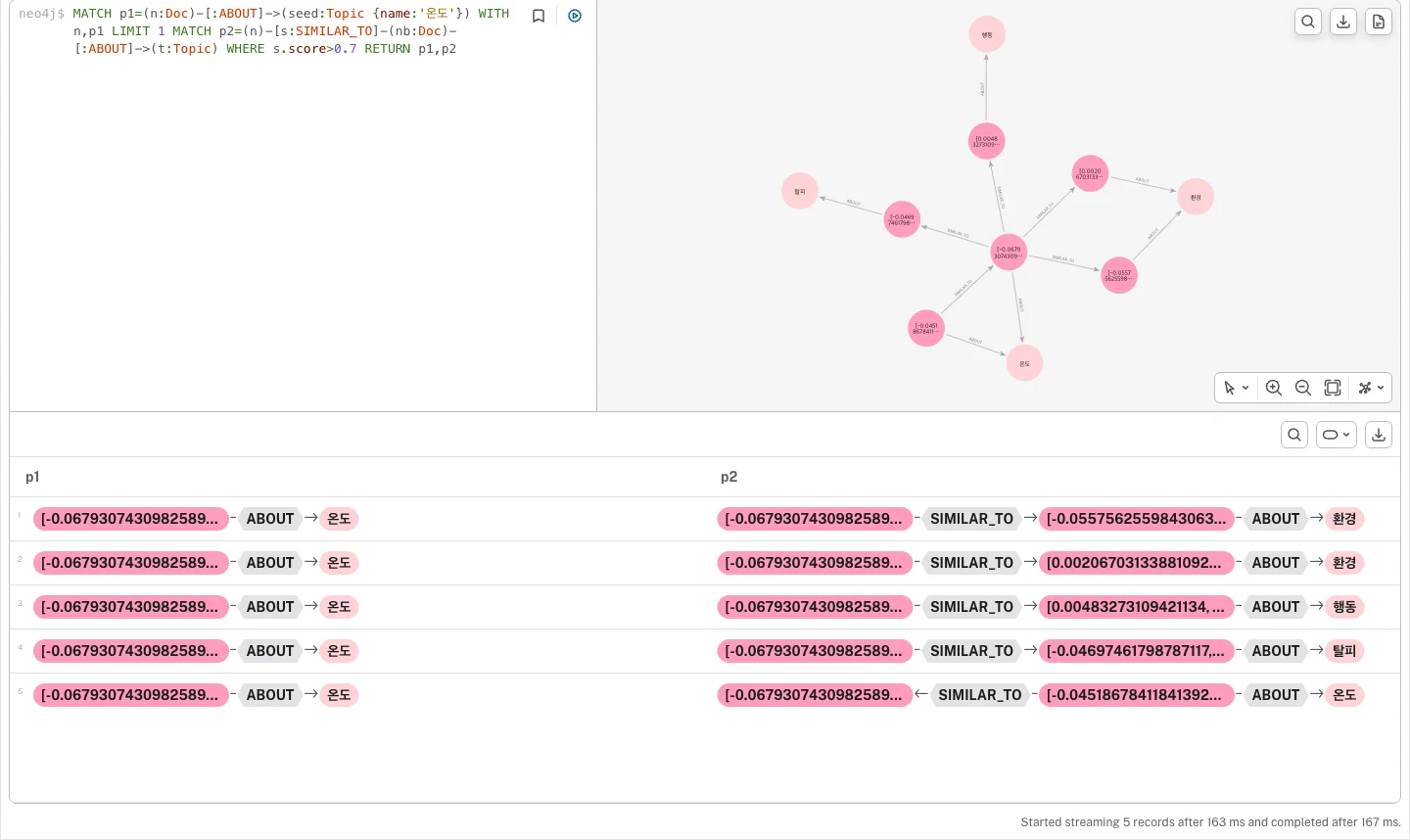Click SIMILAR_TO chip in row 5 p2

(x=979, y=695)
